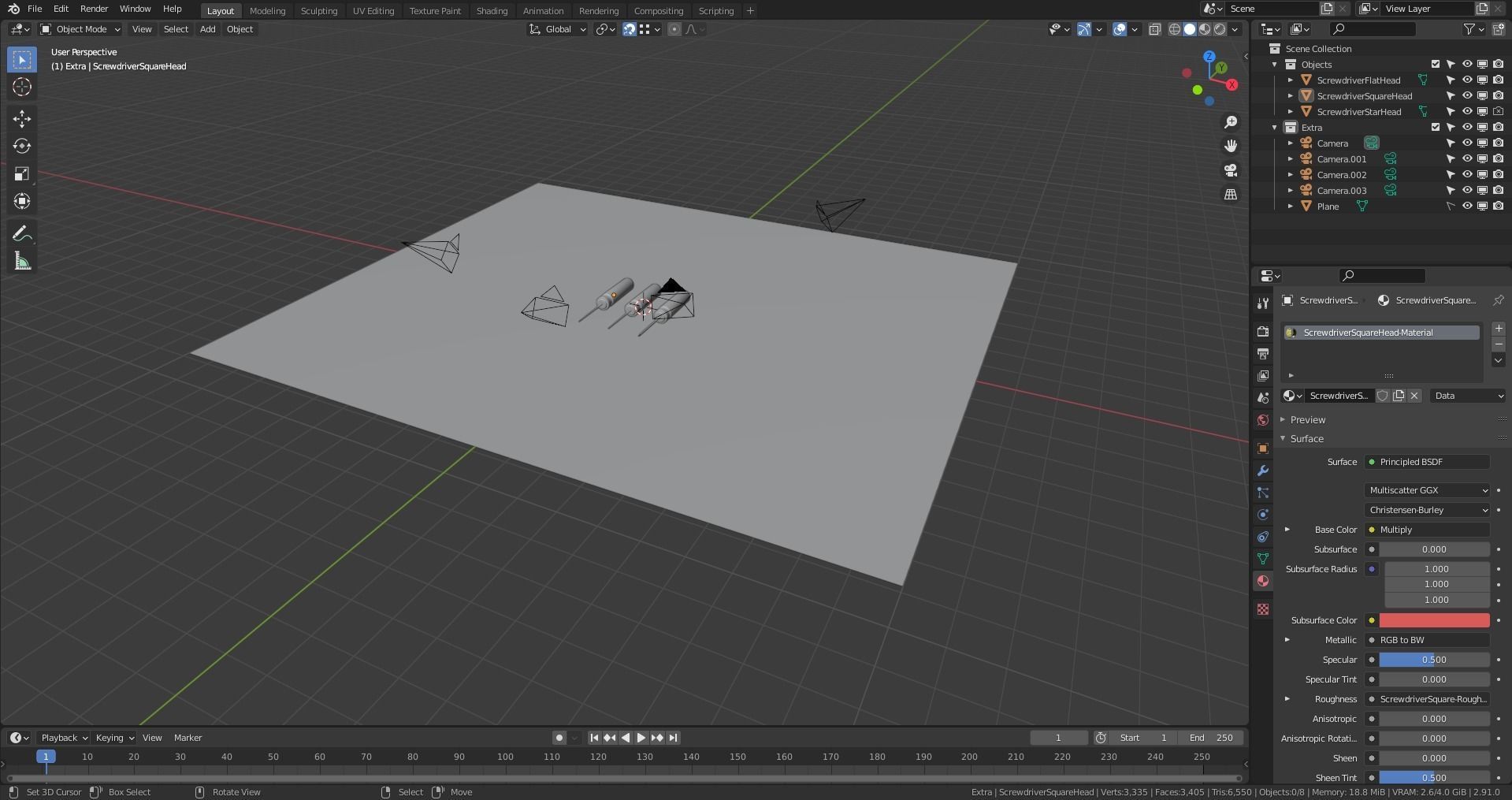1512x800 pixels.
Task: Toggle viewport overlays
Action: [1119, 29]
